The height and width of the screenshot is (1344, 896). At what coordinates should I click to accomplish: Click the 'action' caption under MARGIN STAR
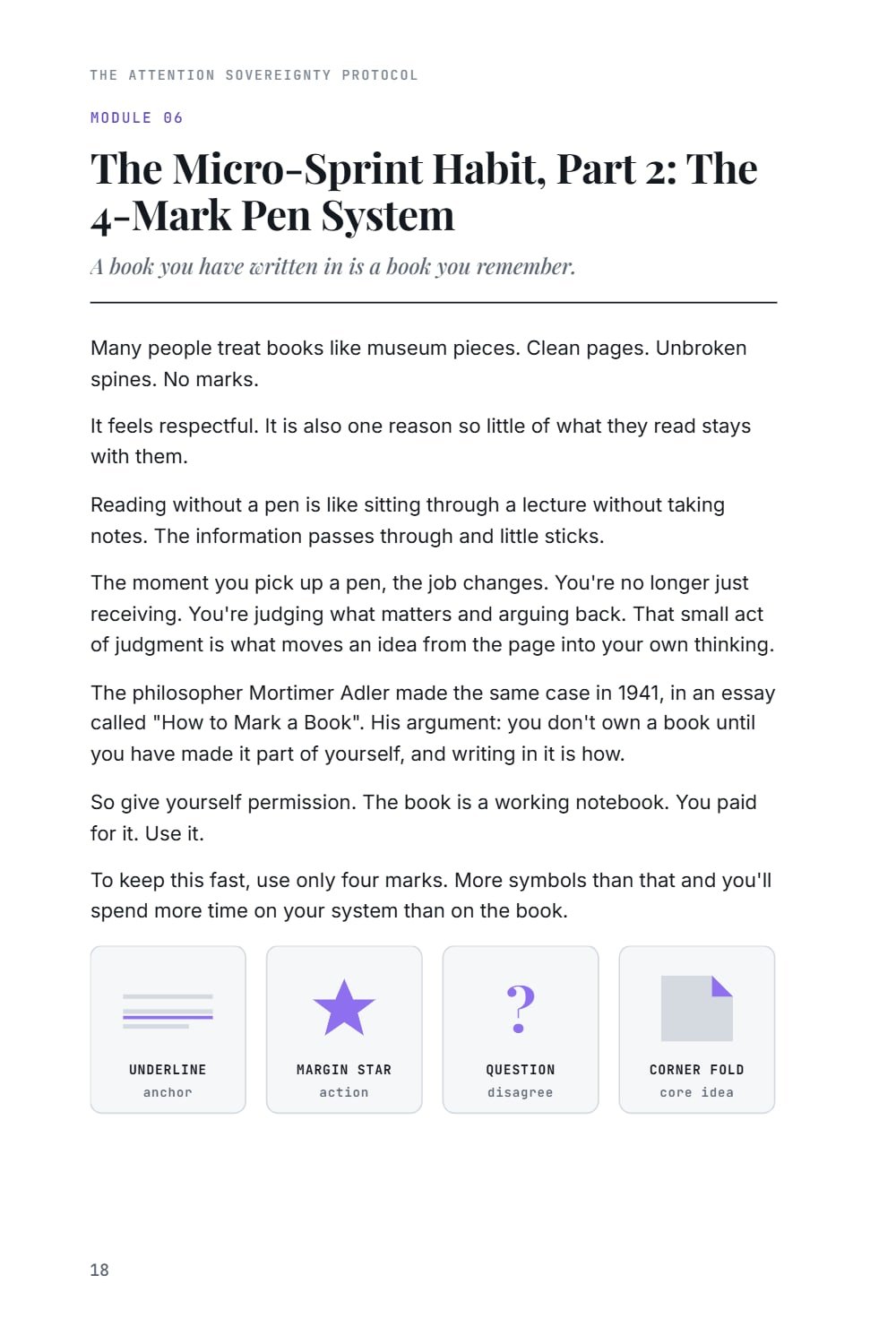click(x=344, y=1092)
